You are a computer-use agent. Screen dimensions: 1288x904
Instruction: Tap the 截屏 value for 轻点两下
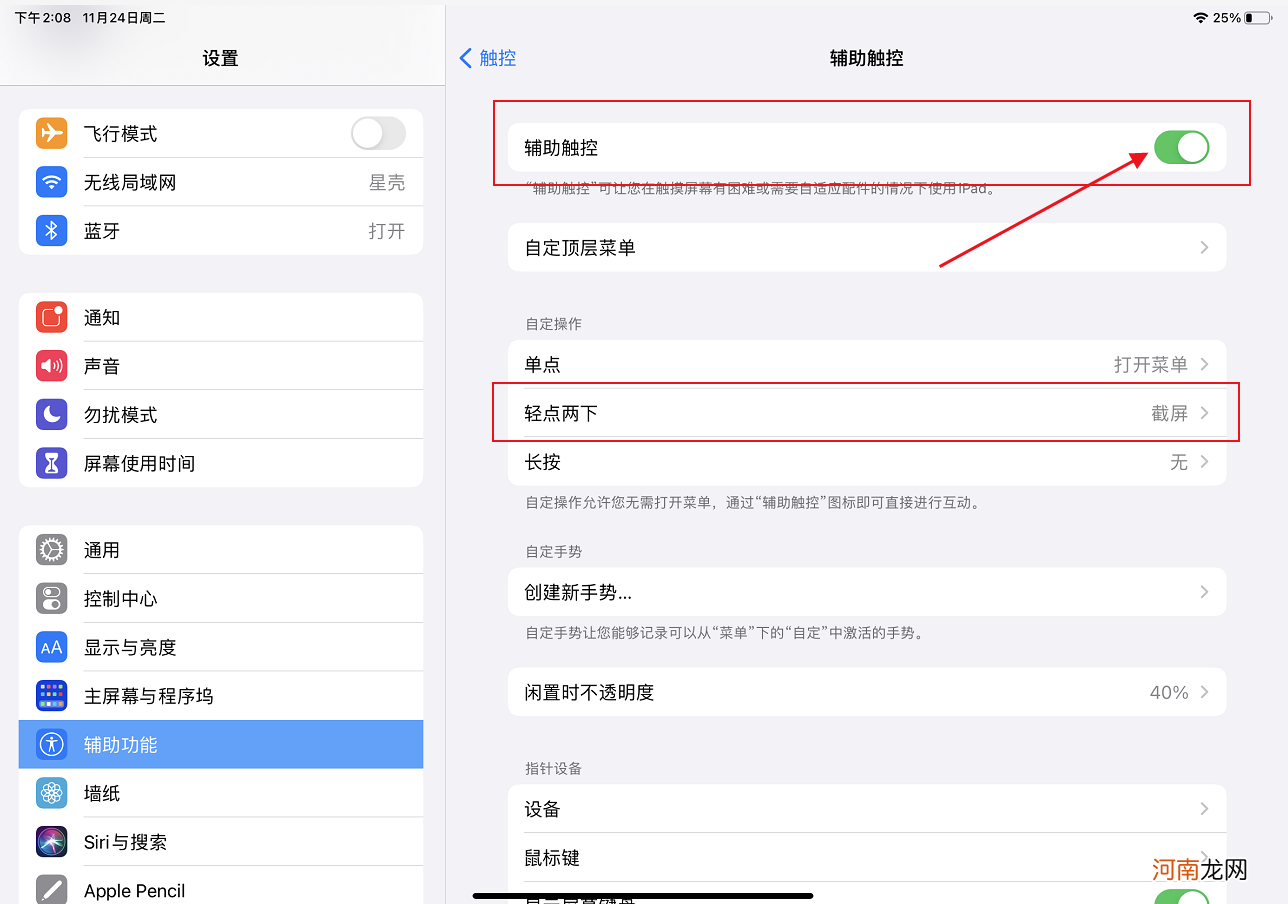click(x=1169, y=413)
